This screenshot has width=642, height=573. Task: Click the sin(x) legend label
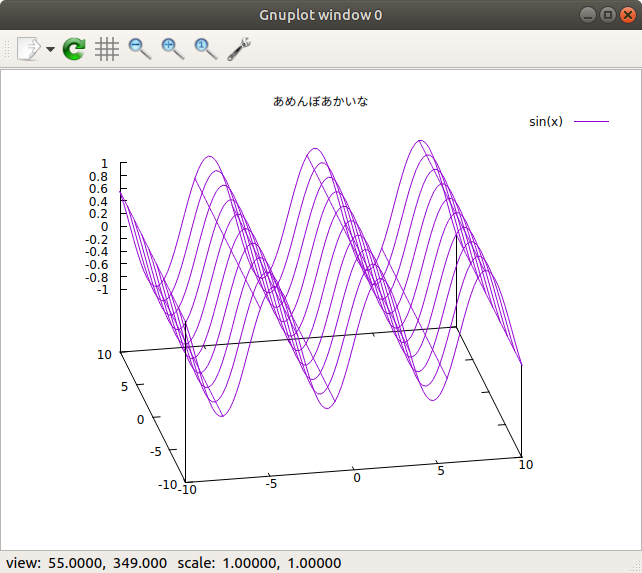pyautogui.click(x=546, y=122)
